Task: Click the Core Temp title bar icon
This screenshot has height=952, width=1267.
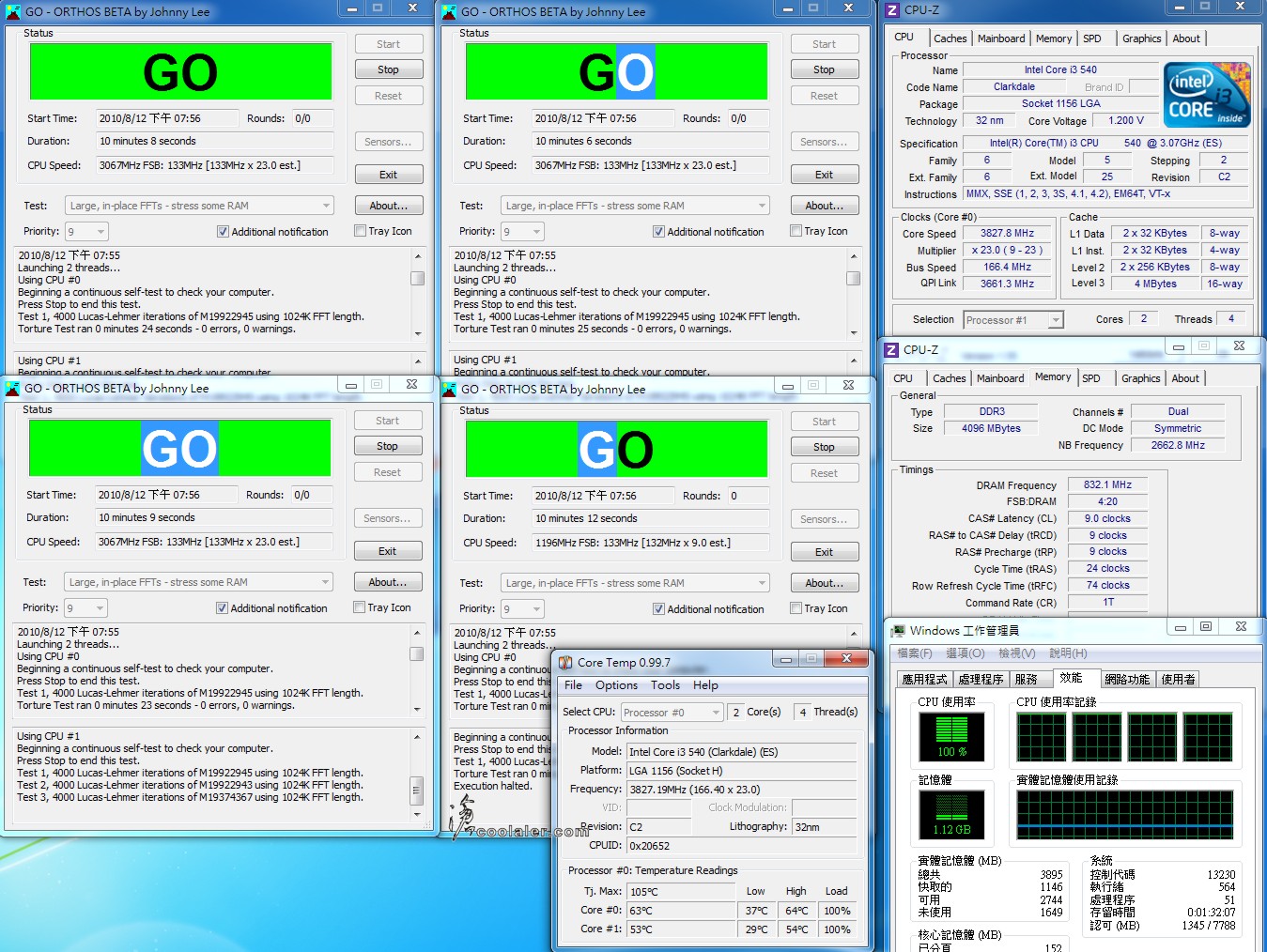Action: (565, 662)
